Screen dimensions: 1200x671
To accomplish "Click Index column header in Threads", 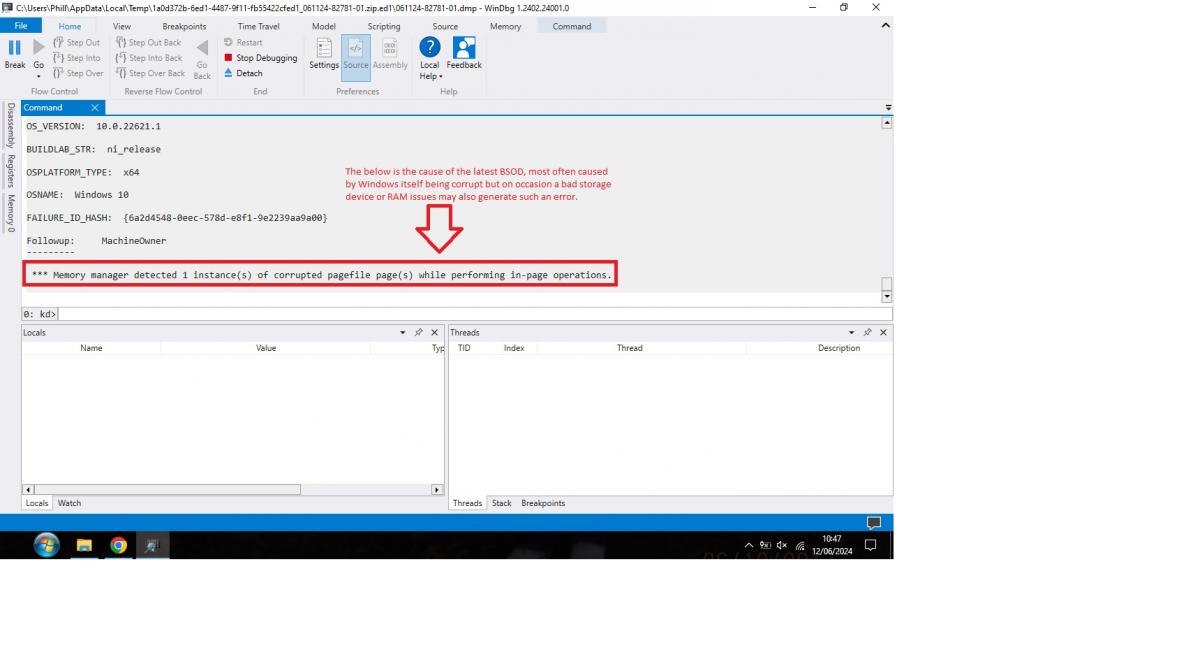I will 514,348.
